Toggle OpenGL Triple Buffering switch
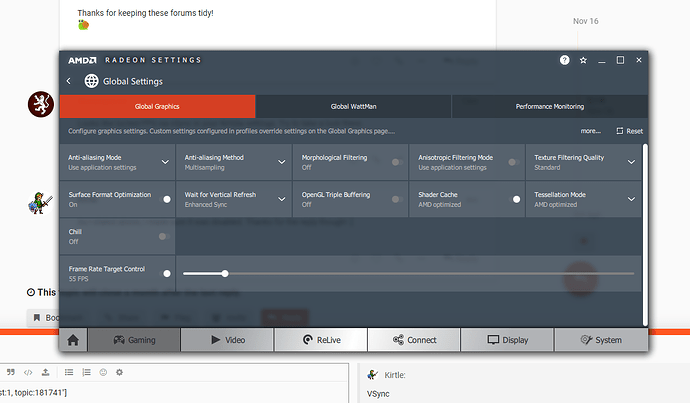The height and width of the screenshot is (403, 690). (x=397, y=199)
